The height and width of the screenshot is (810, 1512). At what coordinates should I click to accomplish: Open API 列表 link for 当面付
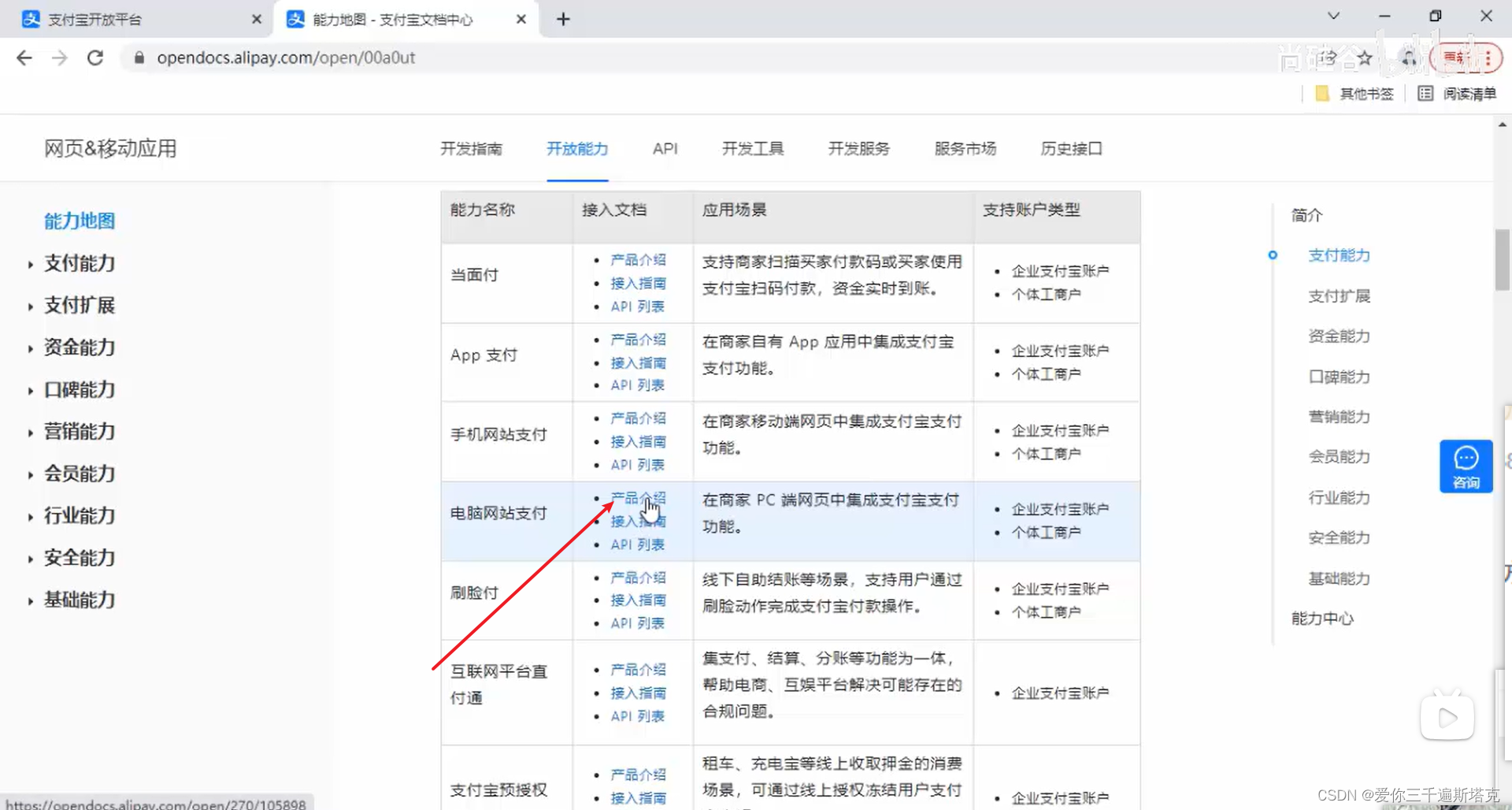click(x=638, y=307)
